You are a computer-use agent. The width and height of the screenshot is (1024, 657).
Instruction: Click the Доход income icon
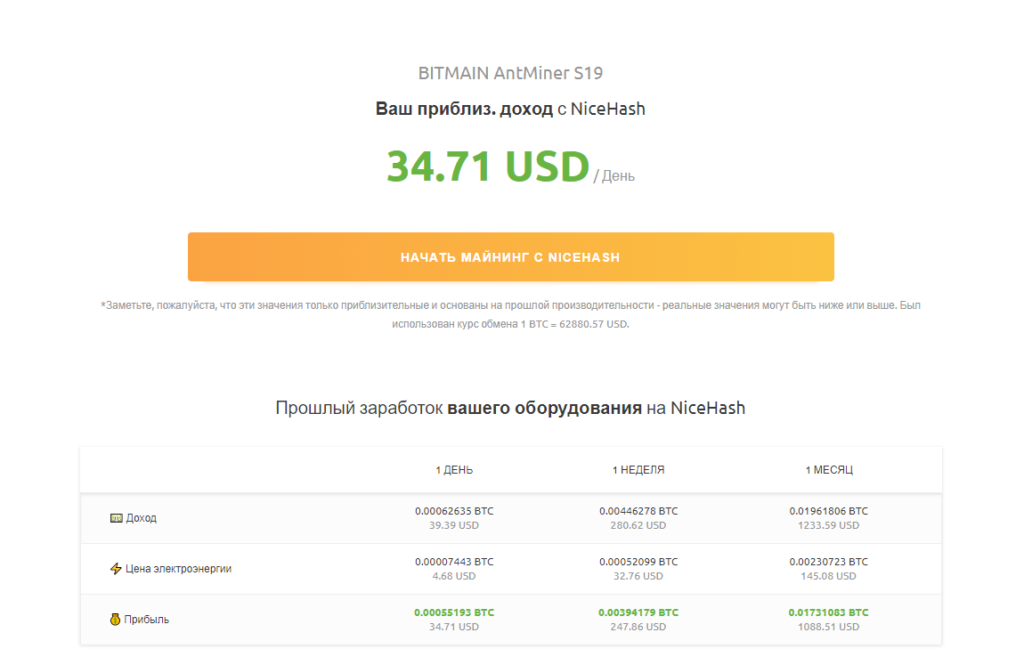click(x=116, y=518)
